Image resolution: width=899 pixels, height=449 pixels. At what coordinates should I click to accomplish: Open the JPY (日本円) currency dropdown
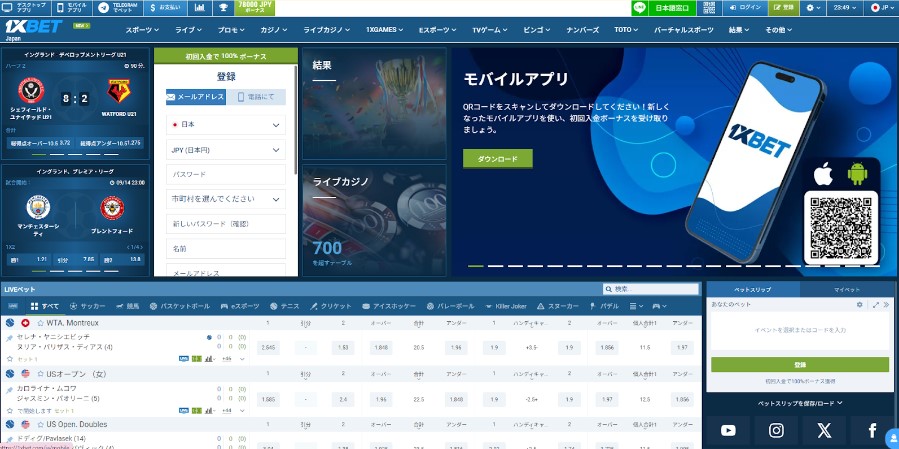pyautogui.click(x=226, y=150)
